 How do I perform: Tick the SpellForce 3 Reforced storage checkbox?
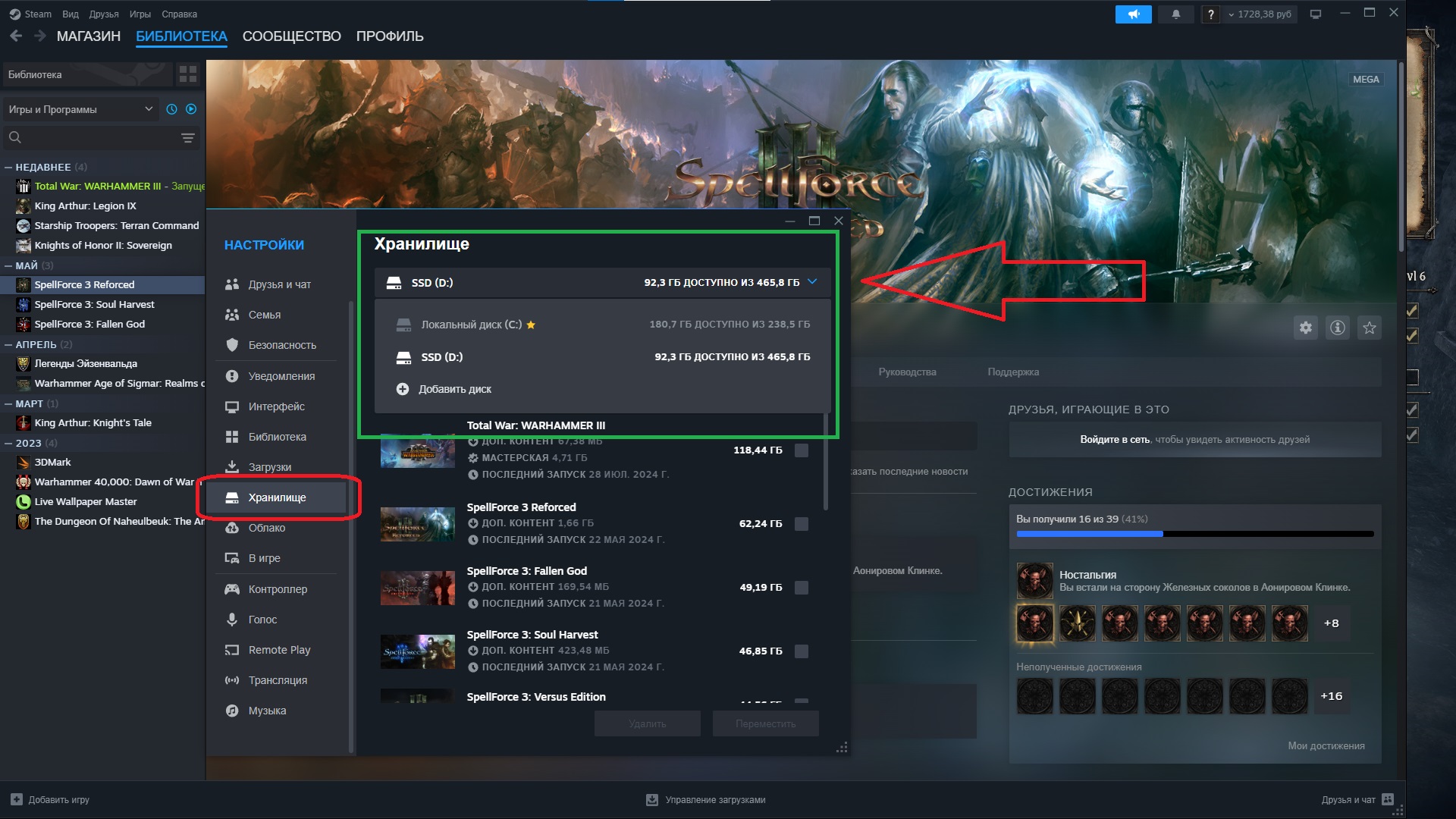pyautogui.click(x=801, y=524)
